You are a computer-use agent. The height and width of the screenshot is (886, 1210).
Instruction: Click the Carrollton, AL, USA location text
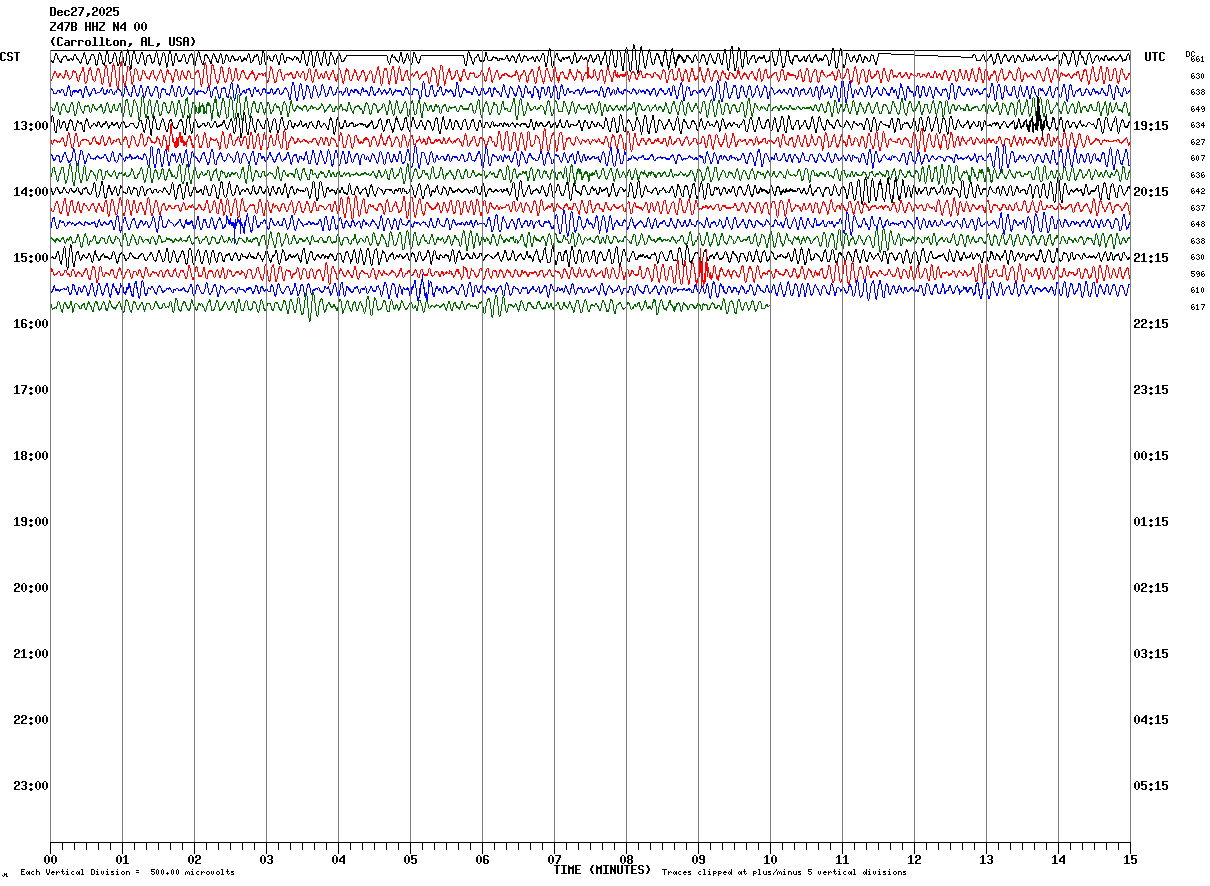point(122,42)
